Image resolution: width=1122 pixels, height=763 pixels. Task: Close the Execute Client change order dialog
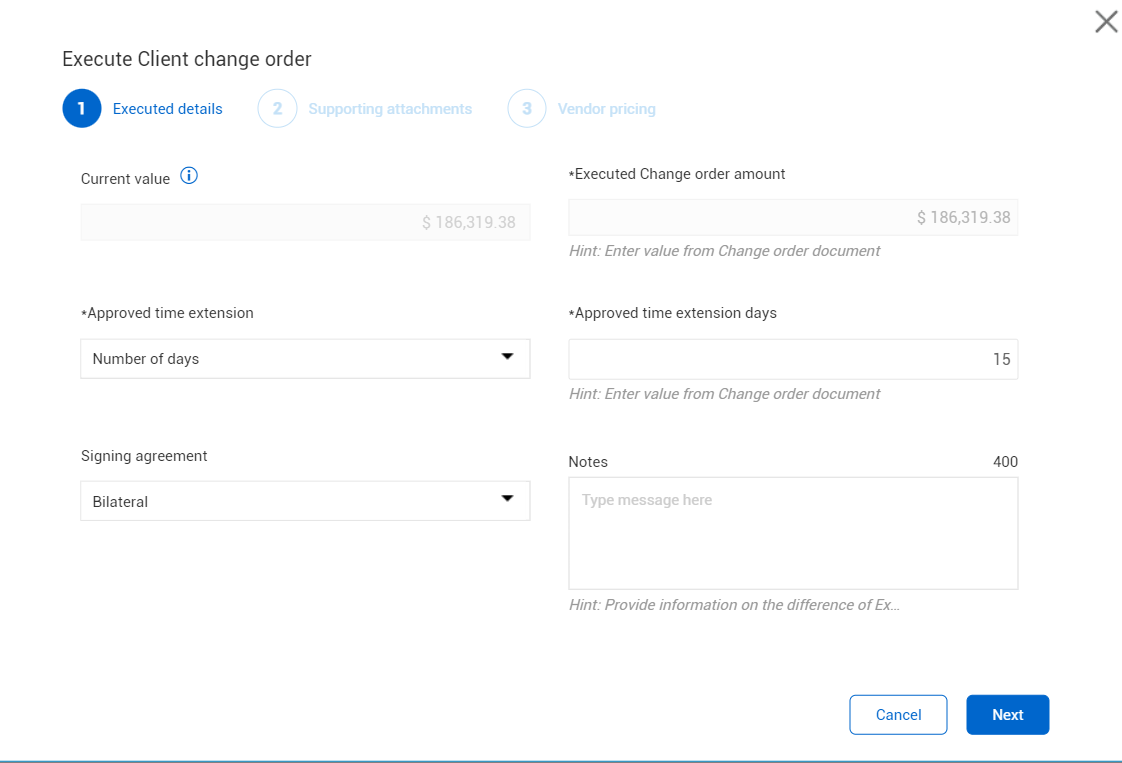tap(1106, 22)
